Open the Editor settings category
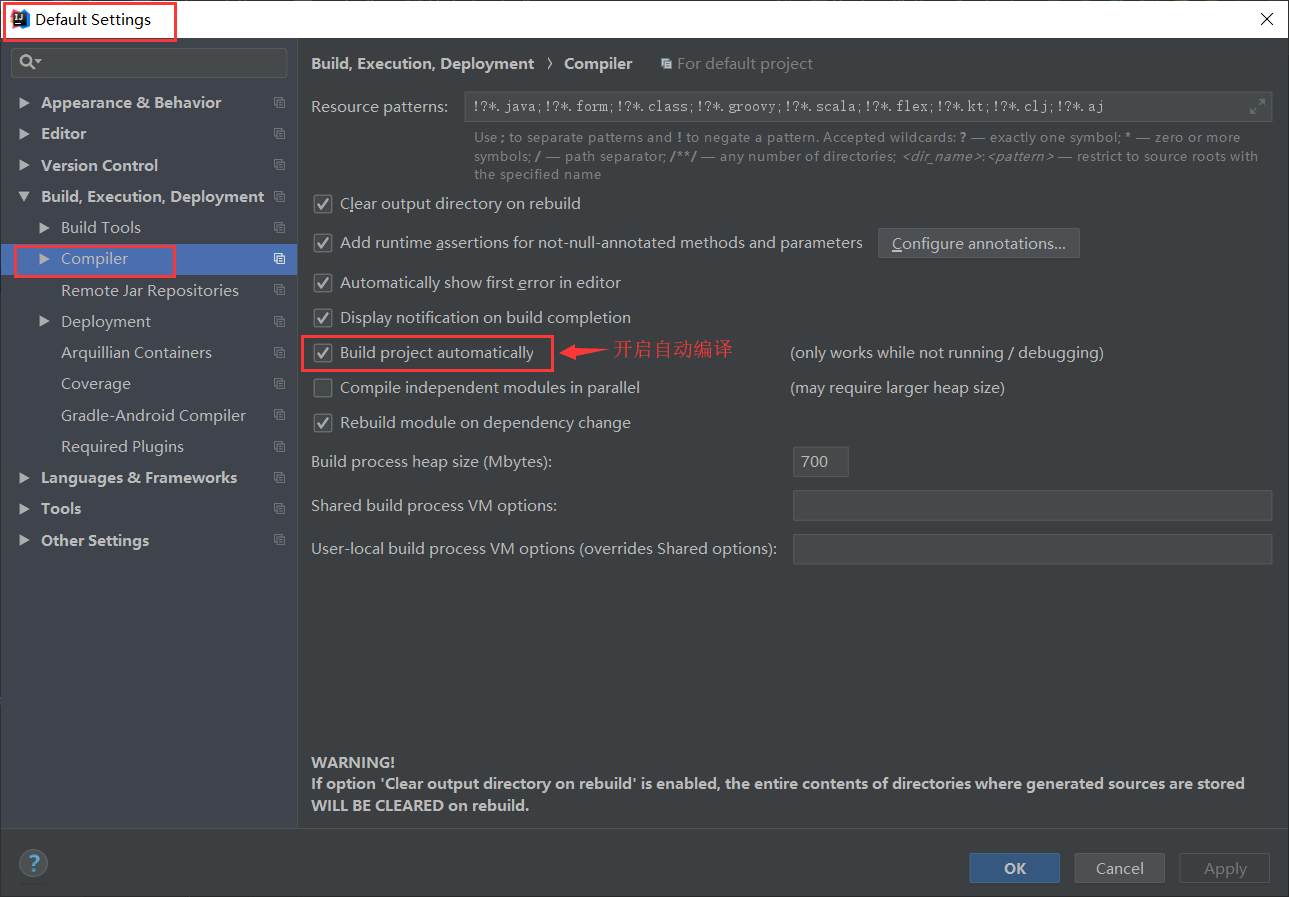The width and height of the screenshot is (1289, 897). point(63,134)
